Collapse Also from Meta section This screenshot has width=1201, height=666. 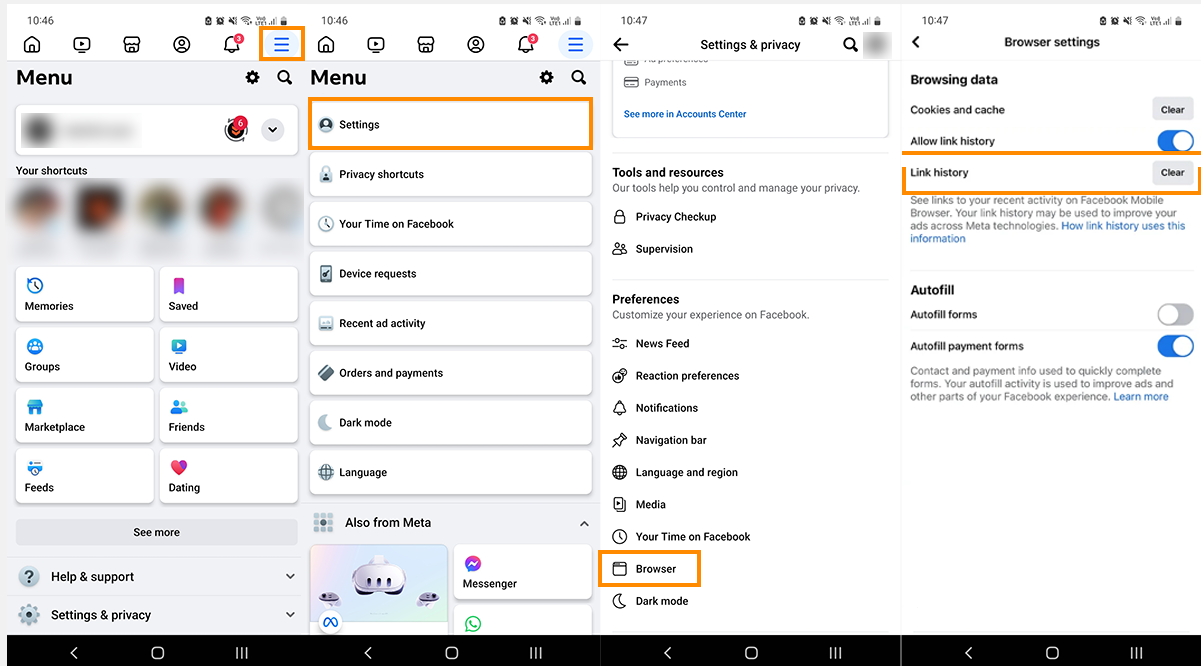[584, 523]
